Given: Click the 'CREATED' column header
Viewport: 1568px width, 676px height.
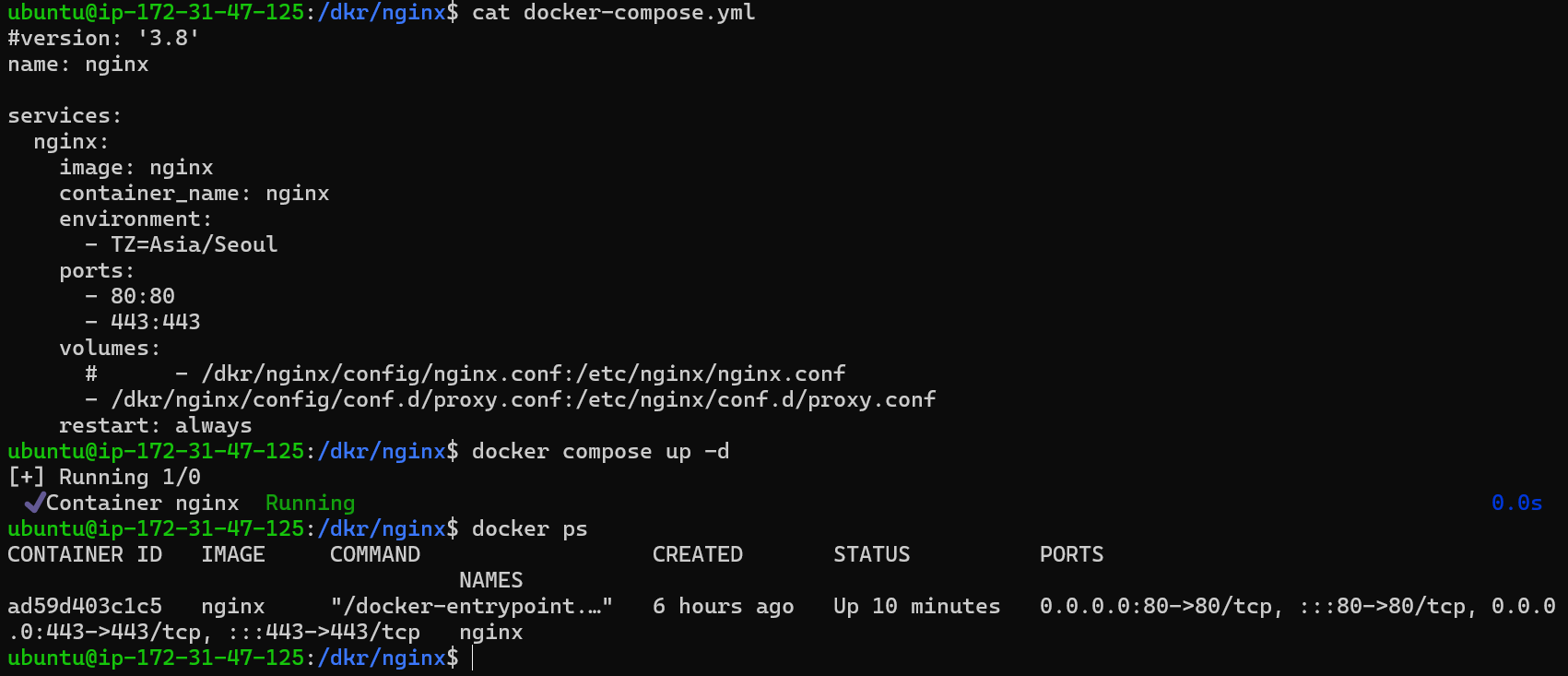Looking at the screenshot, I should pos(698,555).
